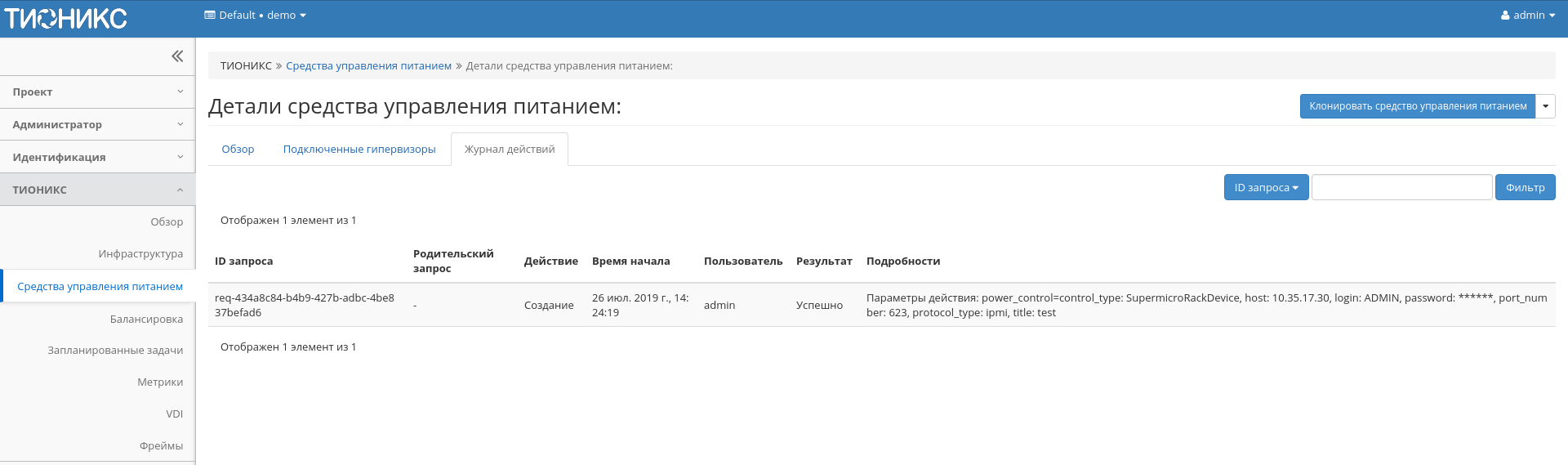The width and height of the screenshot is (1568, 465).
Task: Select the Журнал действий tab
Action: [x=510, y=150]
